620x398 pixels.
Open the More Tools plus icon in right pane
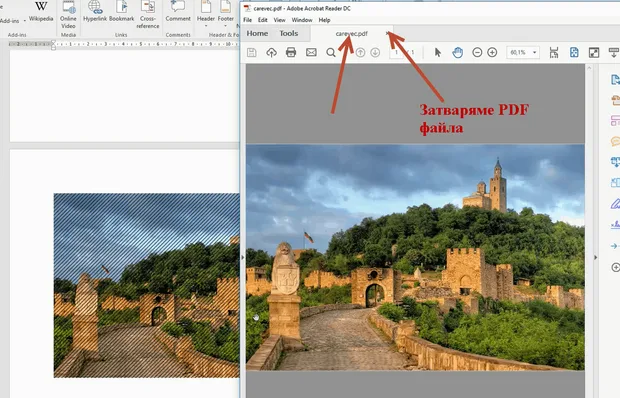coord(616,267)
